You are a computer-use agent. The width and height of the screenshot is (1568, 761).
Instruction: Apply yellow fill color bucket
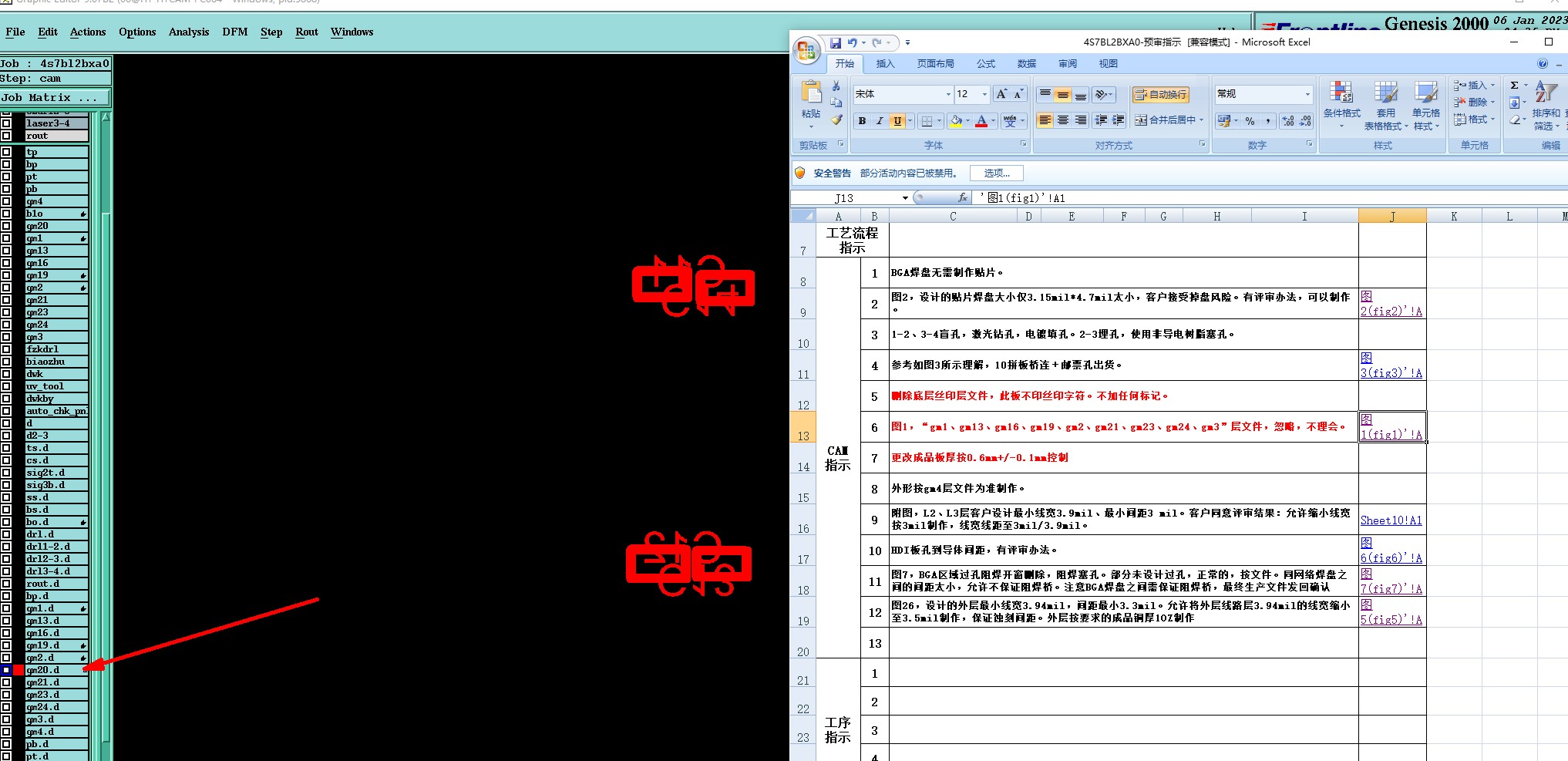click(x=957, y=121)
